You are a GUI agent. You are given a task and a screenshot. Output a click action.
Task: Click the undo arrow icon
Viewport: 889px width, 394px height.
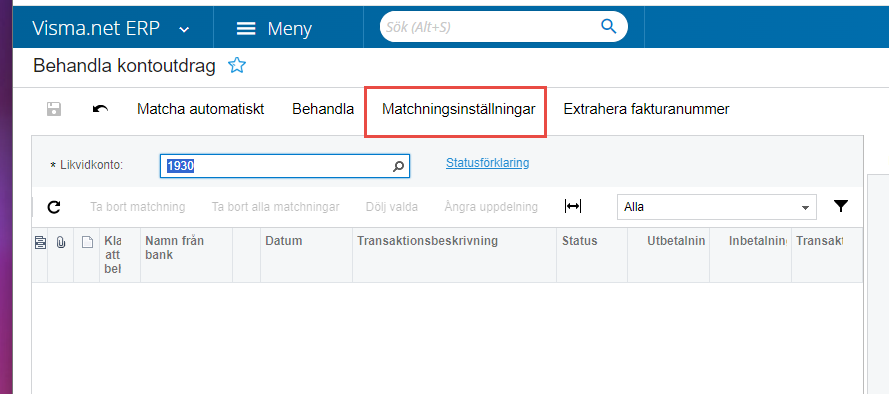(100, 109)
